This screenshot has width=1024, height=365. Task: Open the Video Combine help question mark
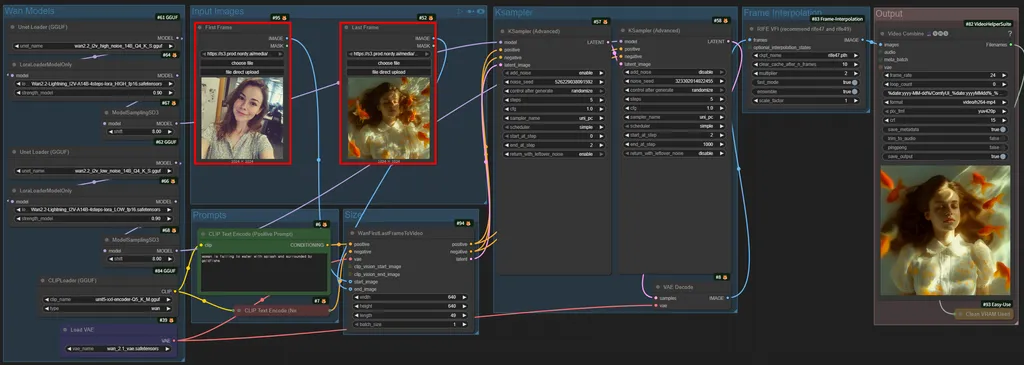pyautogui.click(x=1010, y=34)
